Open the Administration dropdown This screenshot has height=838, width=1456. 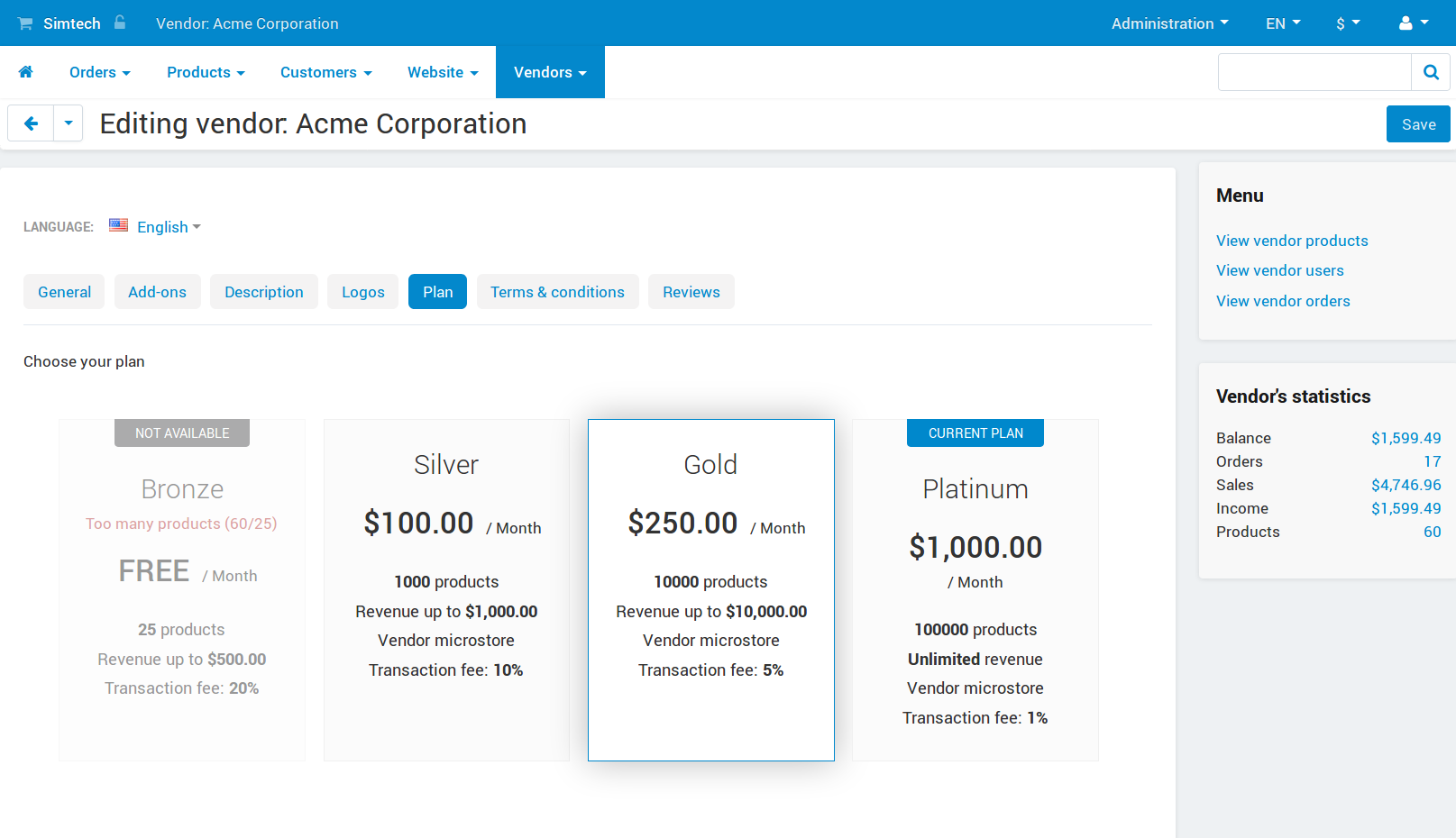[1169, 23]
